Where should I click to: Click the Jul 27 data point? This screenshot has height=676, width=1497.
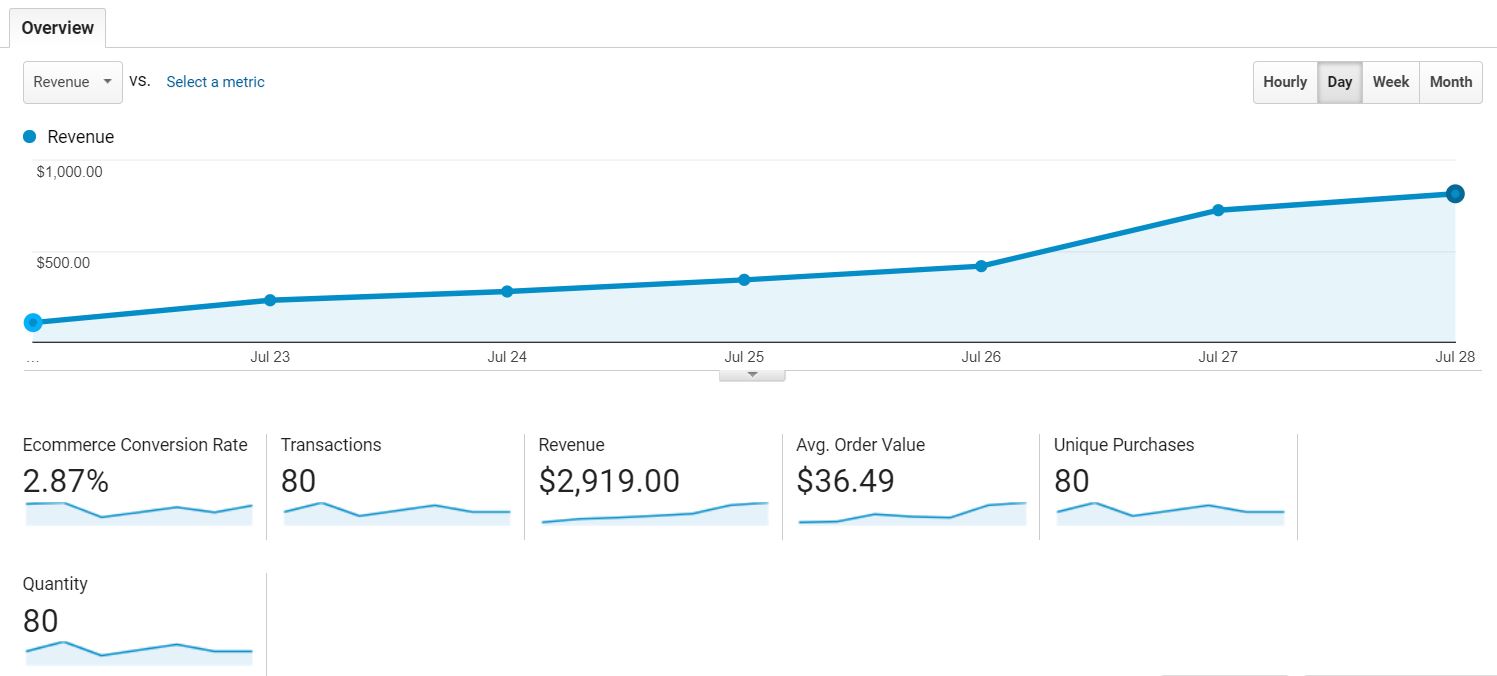pyautogui.click(x=1218, y=210)
